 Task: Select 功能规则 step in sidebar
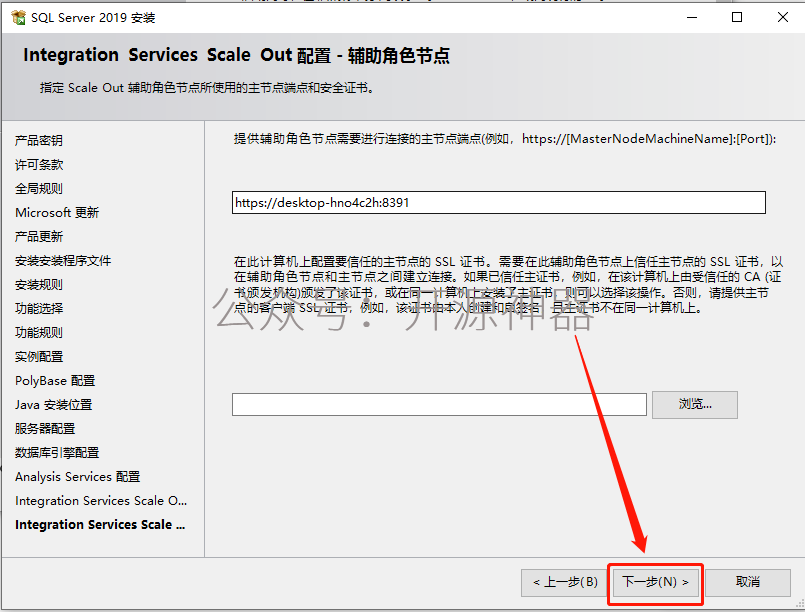(39, 333)
